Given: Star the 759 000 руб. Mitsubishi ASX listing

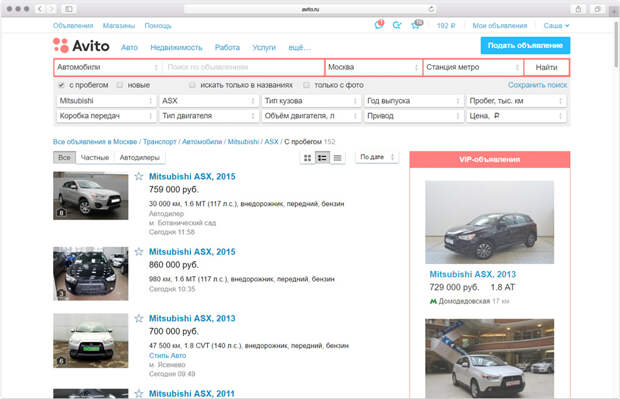Looking at the screenshot, I should point(139,176).
